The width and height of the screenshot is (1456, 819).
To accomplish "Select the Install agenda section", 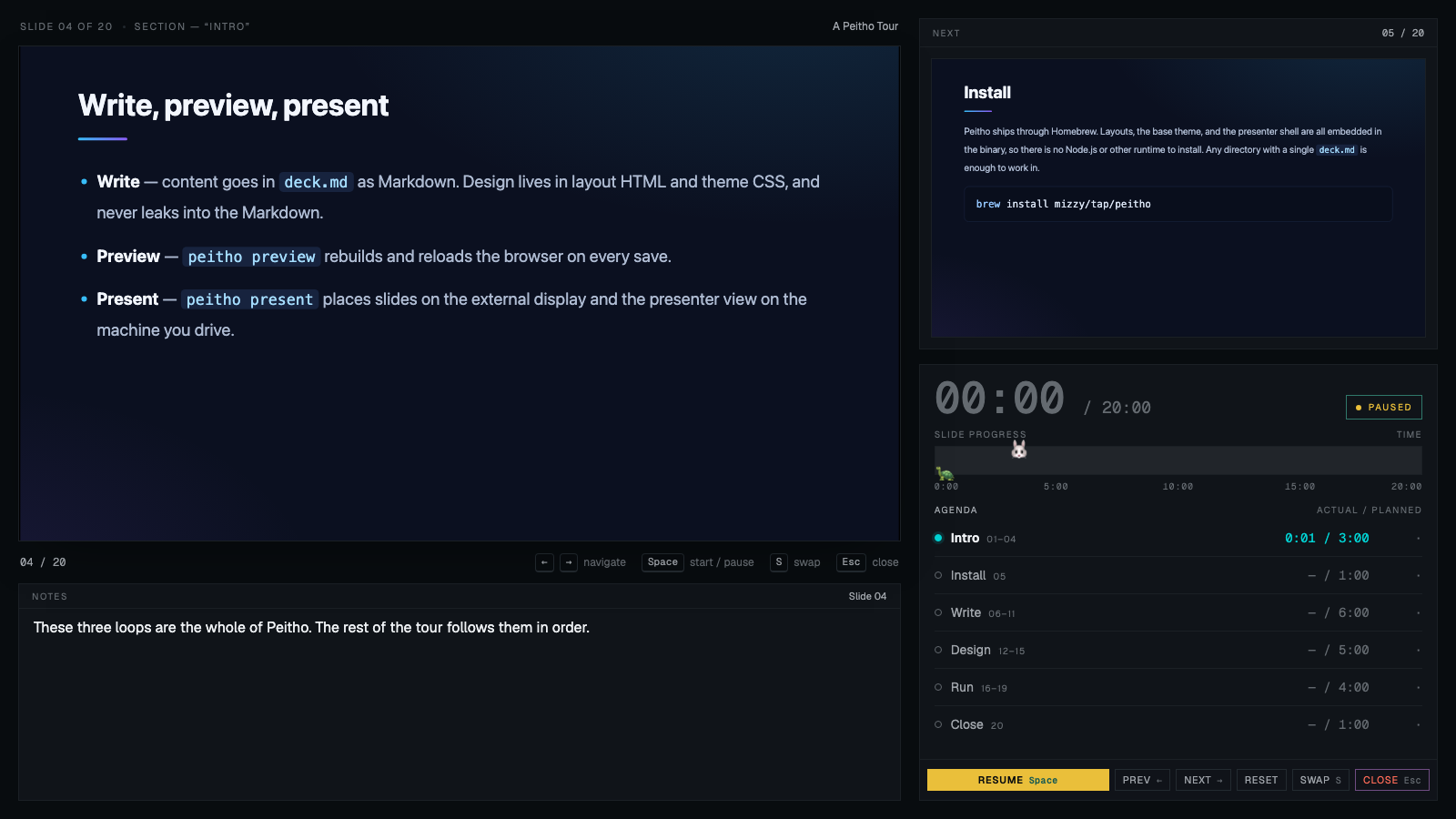I will coord(1178,575).
